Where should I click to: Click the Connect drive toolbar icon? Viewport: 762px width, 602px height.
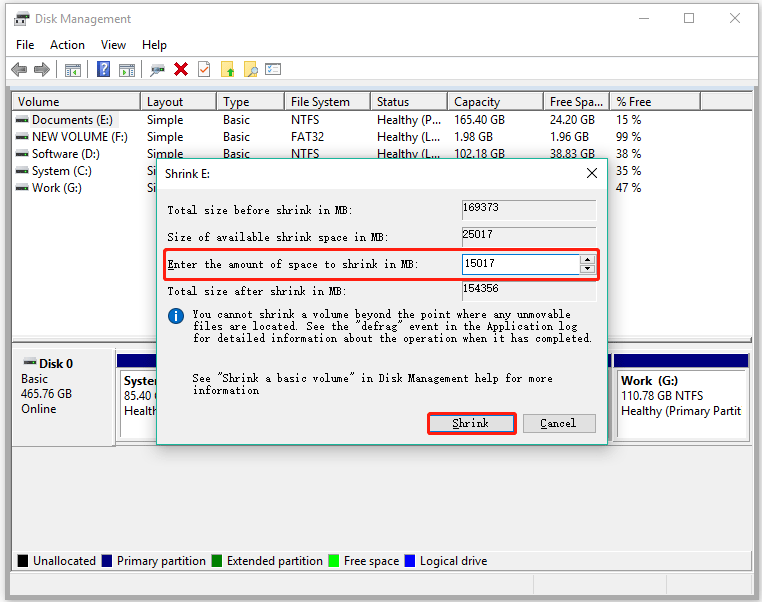pyautogui.click(x=157, y=70)
